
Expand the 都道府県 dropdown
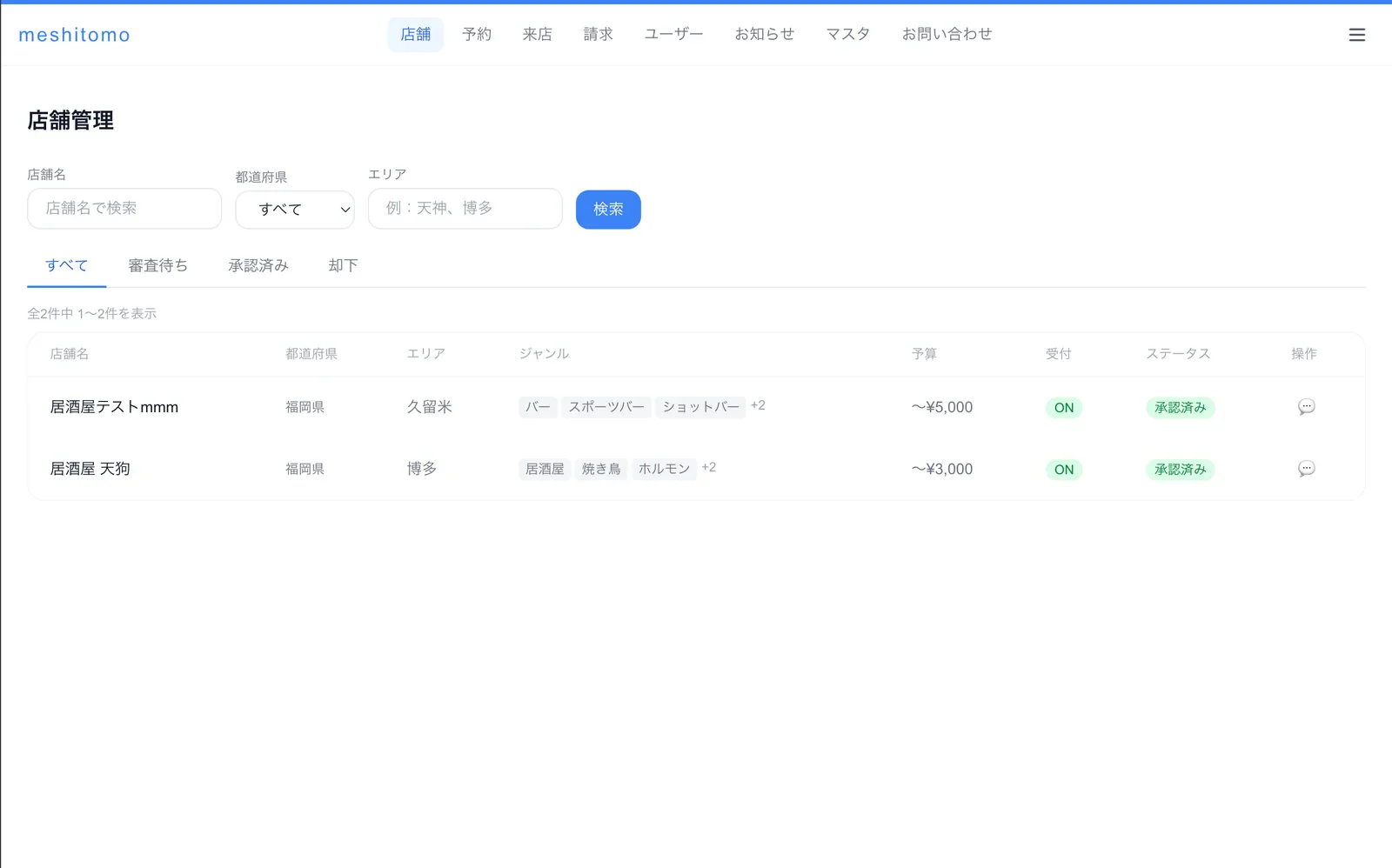coord(295,210)
